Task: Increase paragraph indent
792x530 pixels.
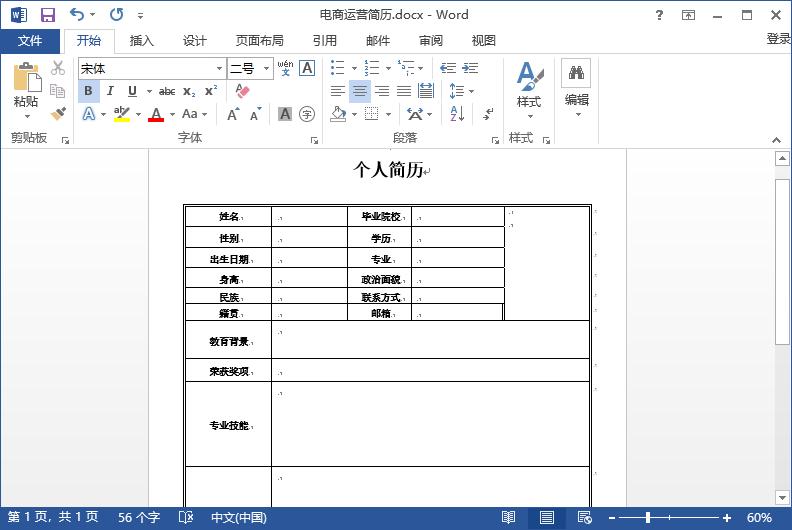Action: 470,68
